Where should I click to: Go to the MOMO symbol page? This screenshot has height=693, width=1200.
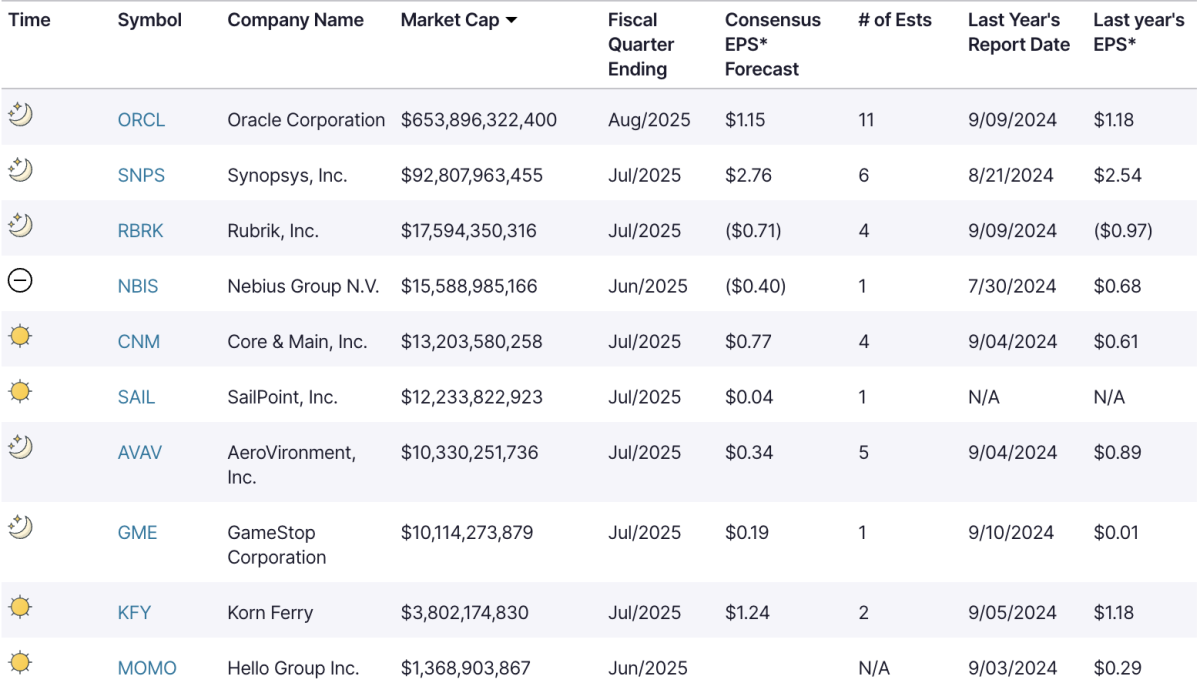pyautogui.click(x=147, y=668)
